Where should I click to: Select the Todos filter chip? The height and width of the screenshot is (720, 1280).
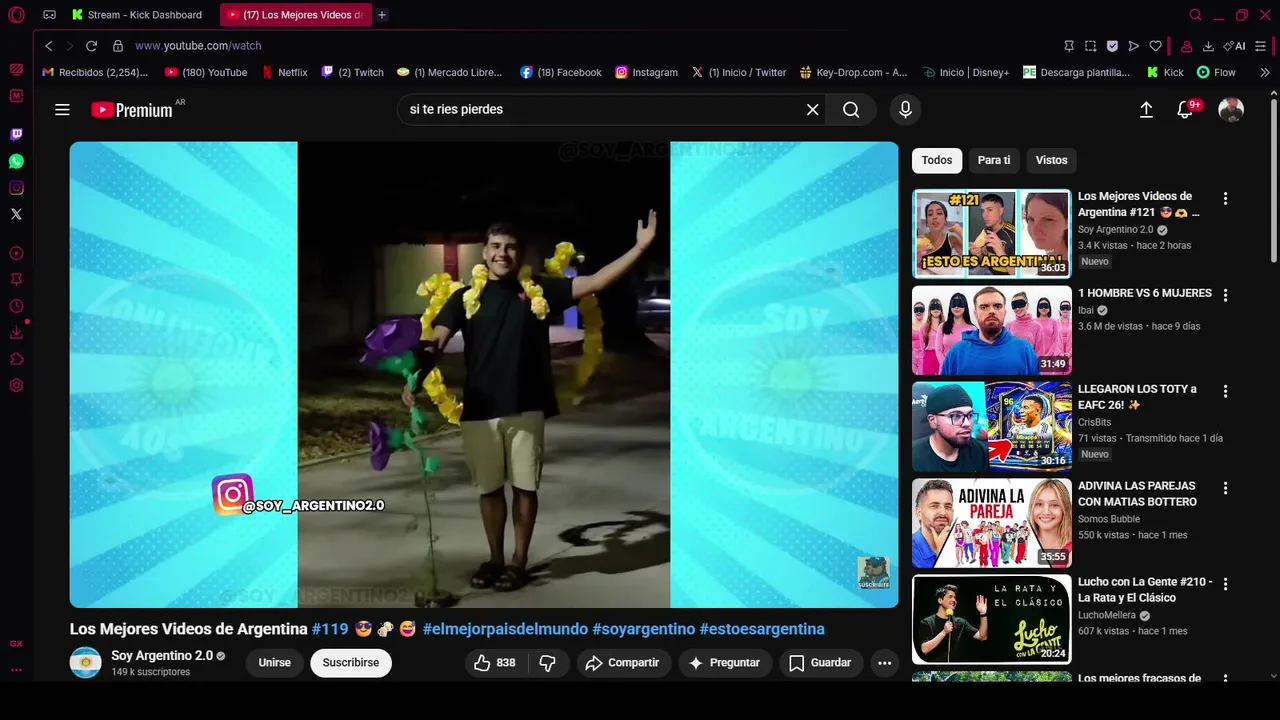pos(937,161)
